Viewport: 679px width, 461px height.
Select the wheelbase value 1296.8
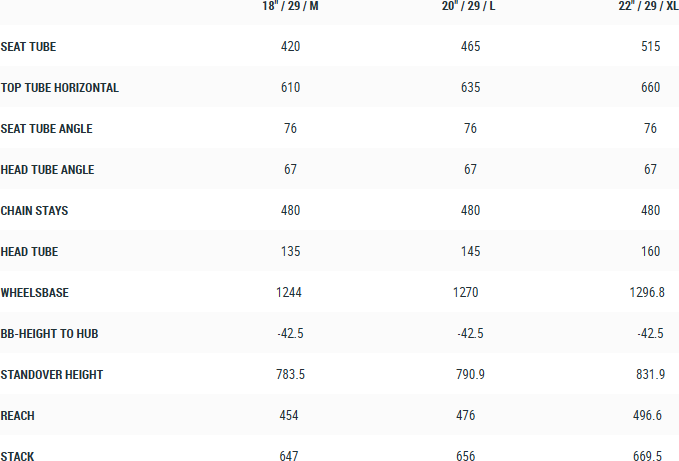click(x=650, y=293)
